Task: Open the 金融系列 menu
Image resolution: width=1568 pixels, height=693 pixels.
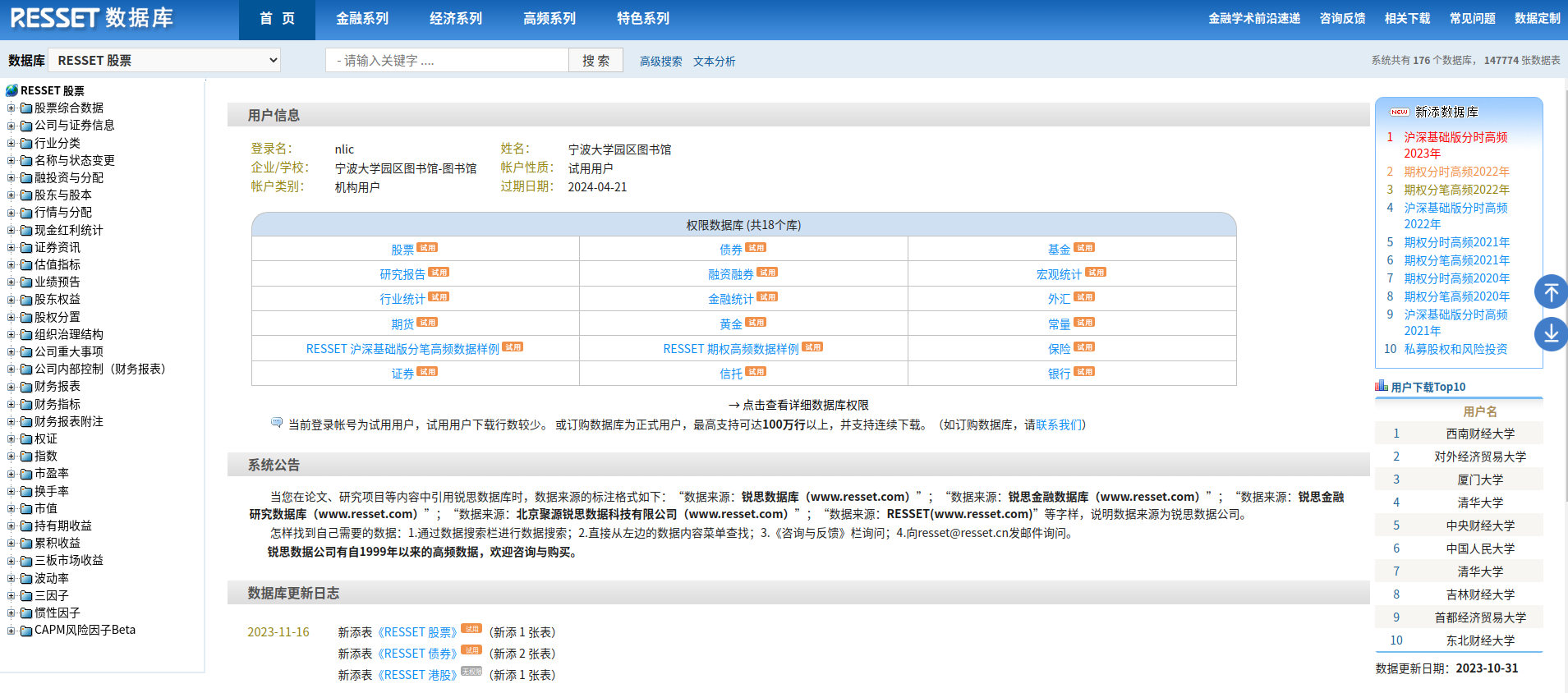Action: (362, 19)
